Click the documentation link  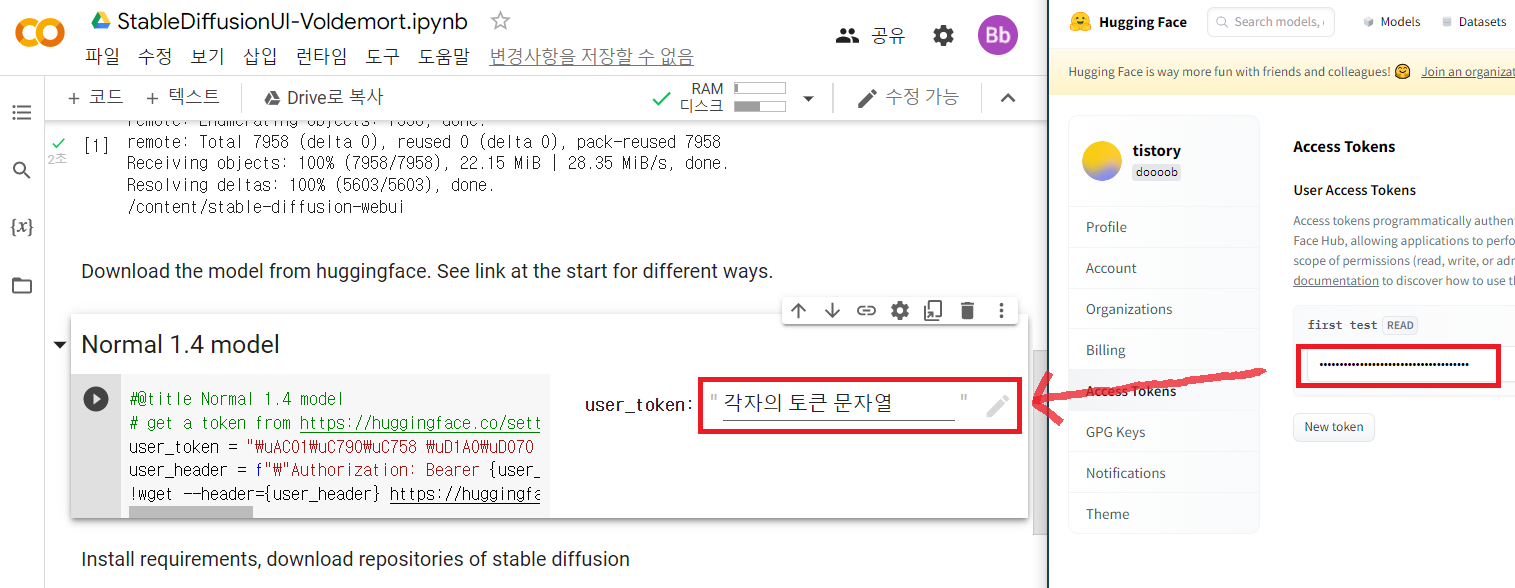[x=1336, y=281]
